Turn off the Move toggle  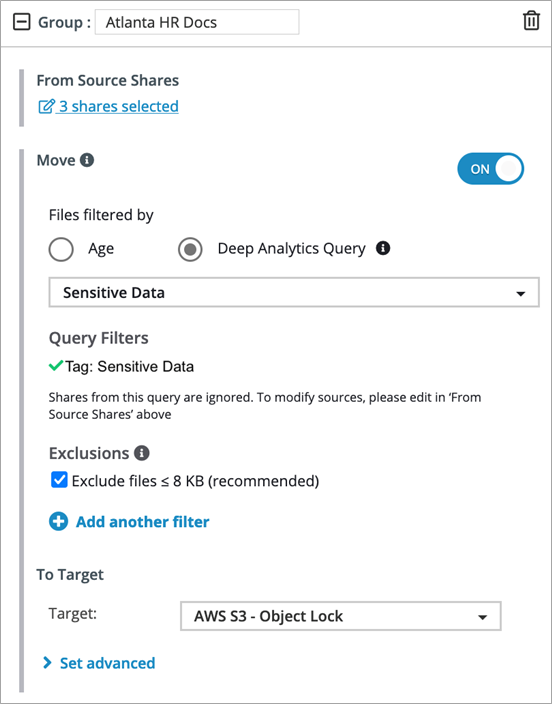coord(490,169)
